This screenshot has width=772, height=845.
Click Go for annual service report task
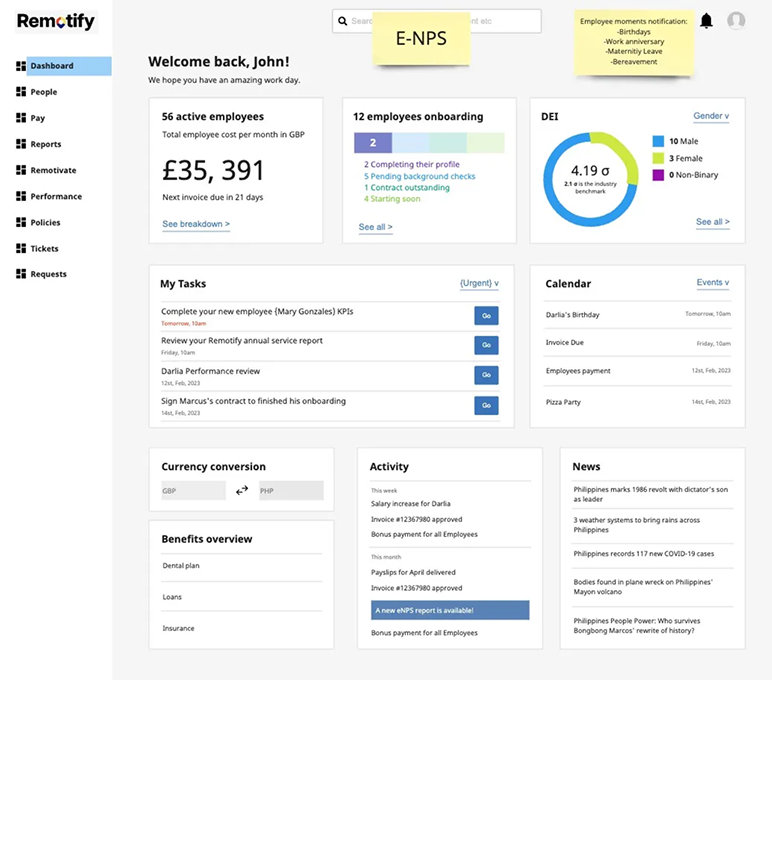click(x=486, y=345)
